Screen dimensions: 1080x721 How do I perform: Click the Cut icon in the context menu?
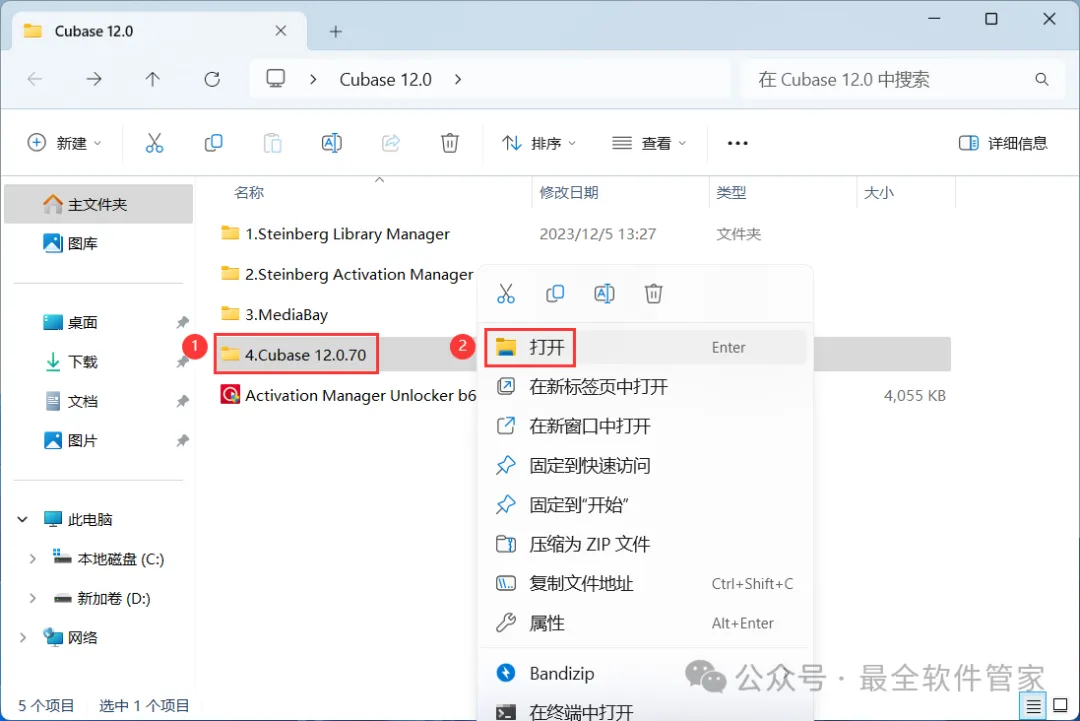(506, 294)
